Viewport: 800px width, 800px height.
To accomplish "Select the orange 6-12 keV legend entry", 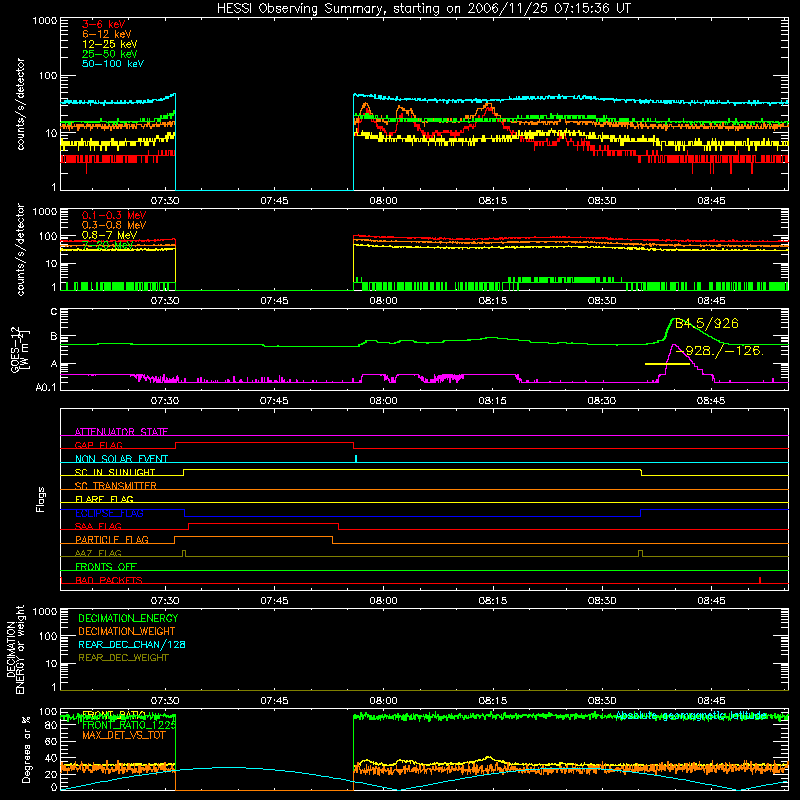I will [107, 34].
